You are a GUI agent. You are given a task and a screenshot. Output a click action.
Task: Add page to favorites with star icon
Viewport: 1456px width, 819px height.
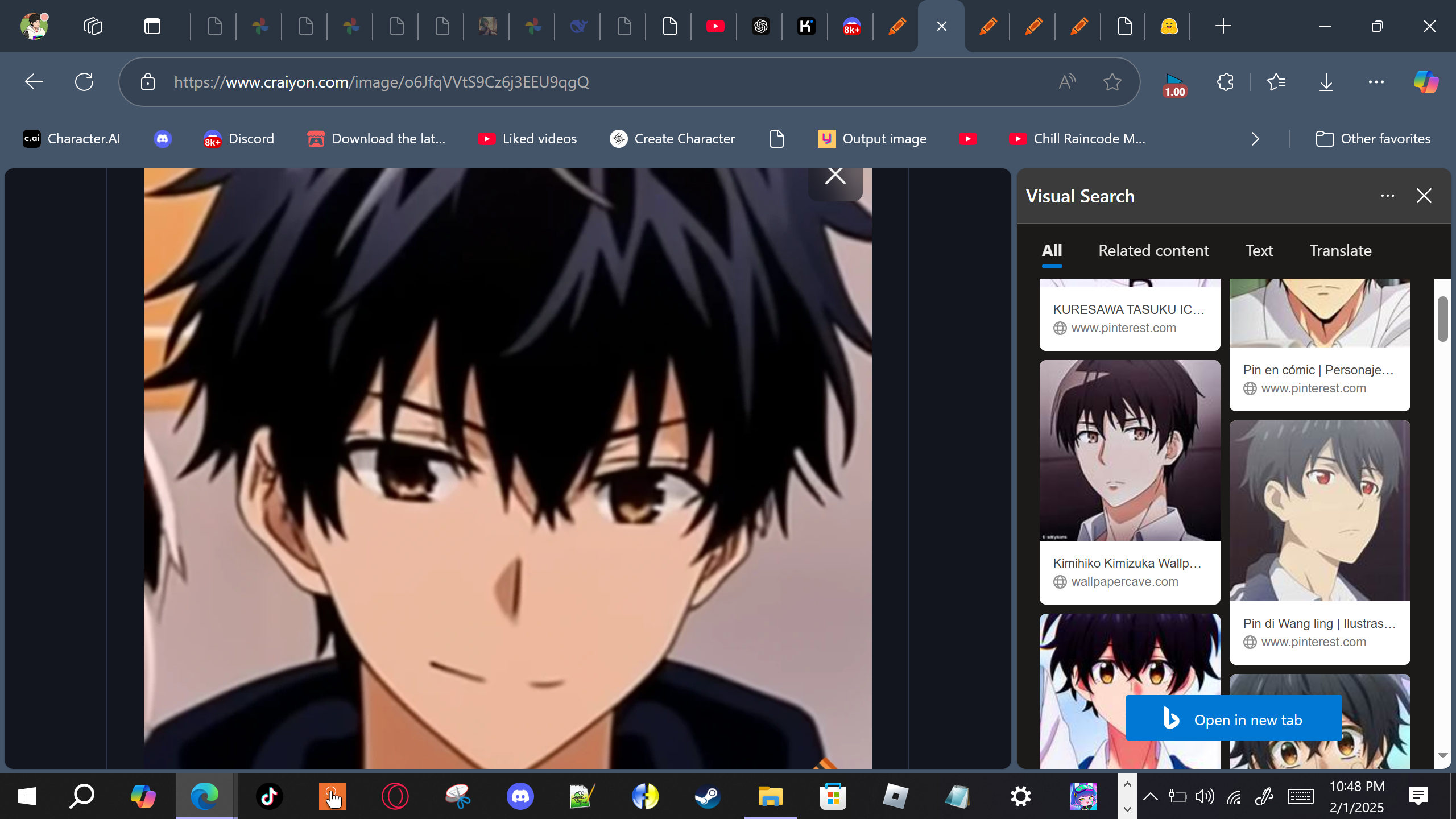(x=1112, y=82)
